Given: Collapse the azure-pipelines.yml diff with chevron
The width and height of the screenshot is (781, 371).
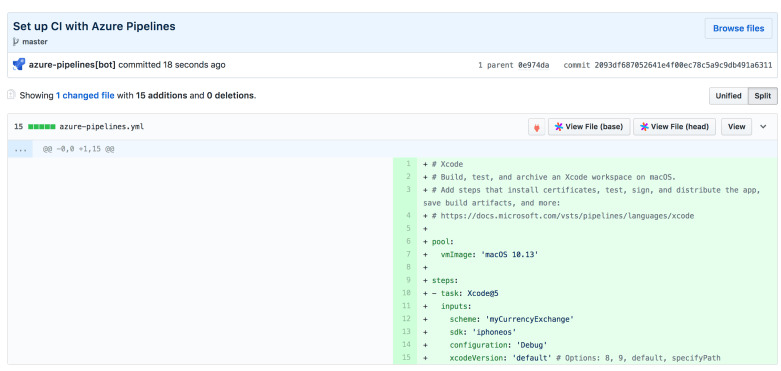Looking at the screenshot, I should click(763, 127).
